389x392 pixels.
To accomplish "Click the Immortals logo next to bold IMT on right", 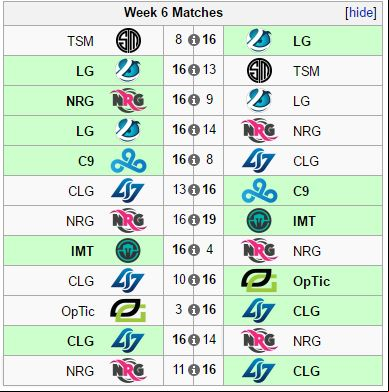I will click(x=259, y=221).
